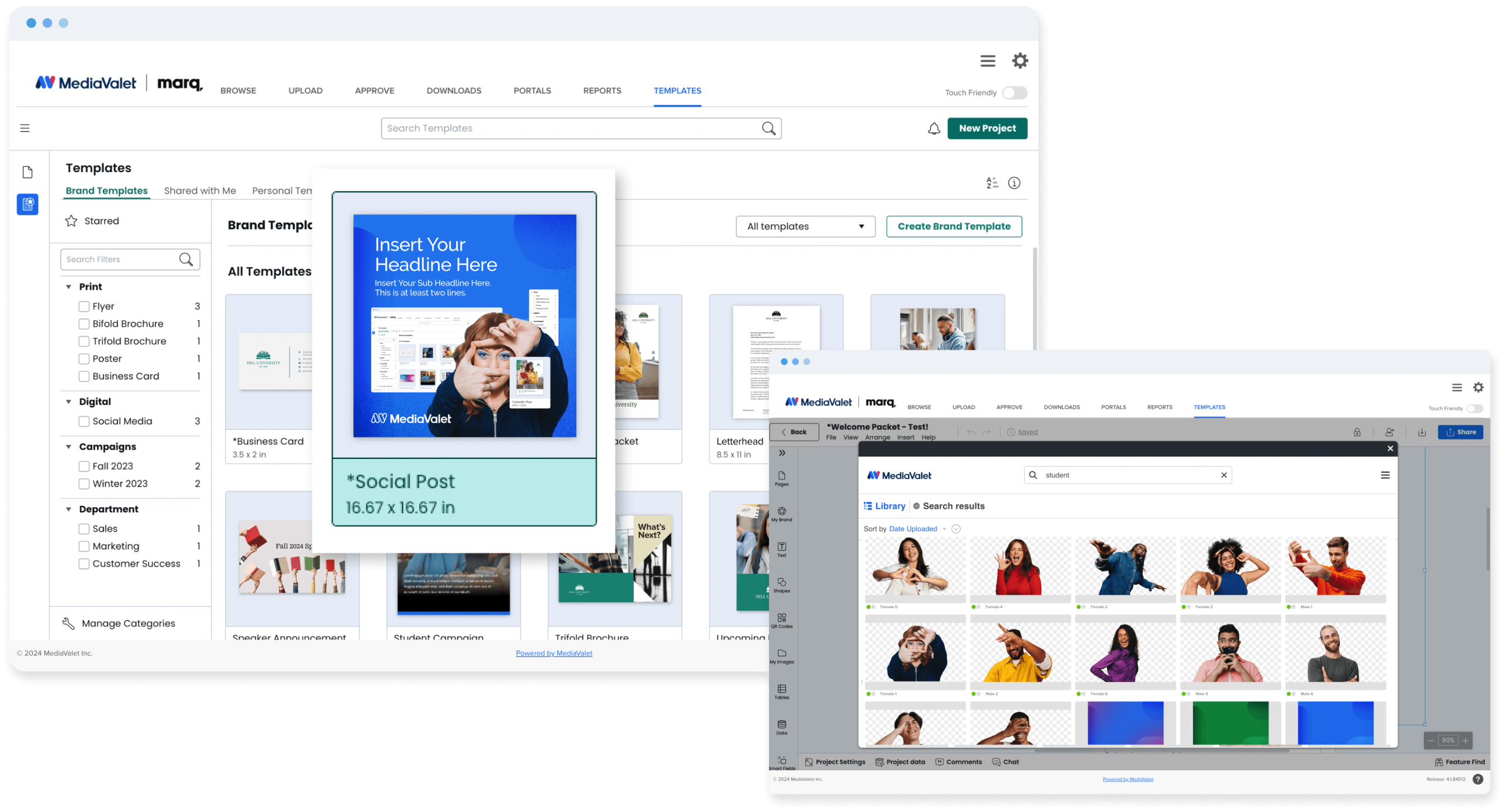Viewport: 1505px width, 812px height.
Task: Check the Bifold Brochure filter
Action: pos(84,324)
